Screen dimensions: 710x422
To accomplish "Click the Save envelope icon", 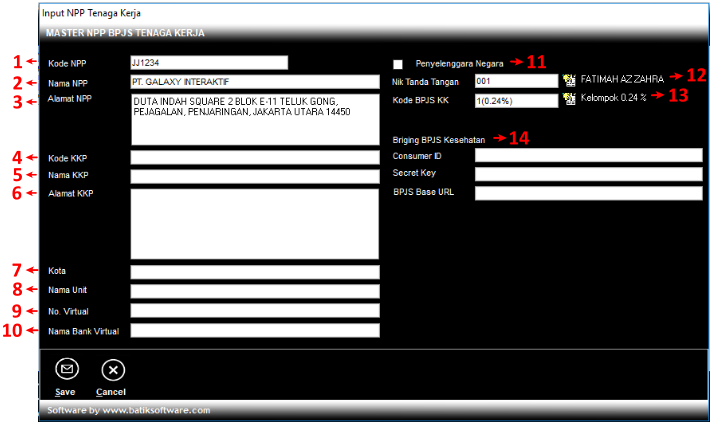I will pyautogui.click(x=66, y=370).
